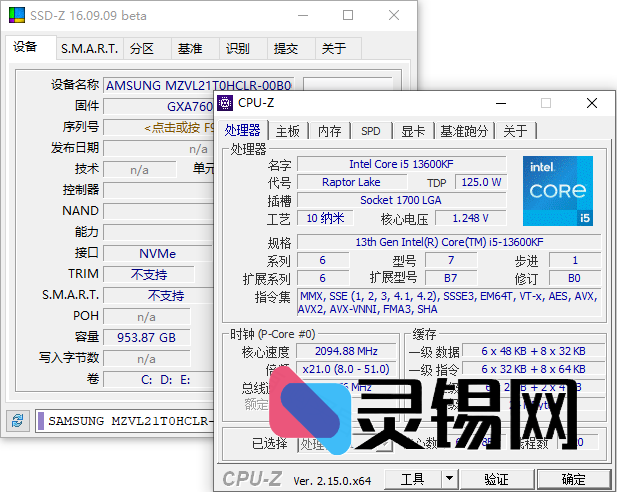The height and width of the screenshot is (492, 617).
Task: Click the S.M.A.R.T. row value 不支持
Action: point(159,296)
